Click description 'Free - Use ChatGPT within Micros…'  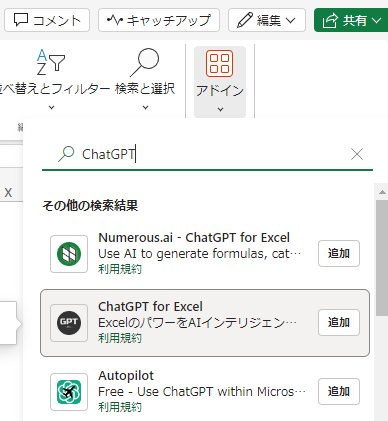(x=202, y=392)
